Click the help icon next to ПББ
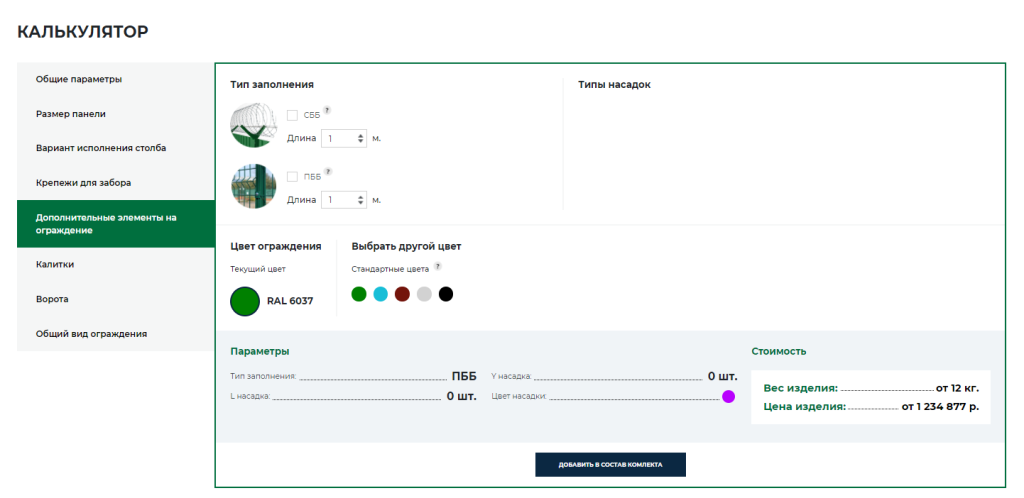 pyautogui.click(x=327, y=172)
